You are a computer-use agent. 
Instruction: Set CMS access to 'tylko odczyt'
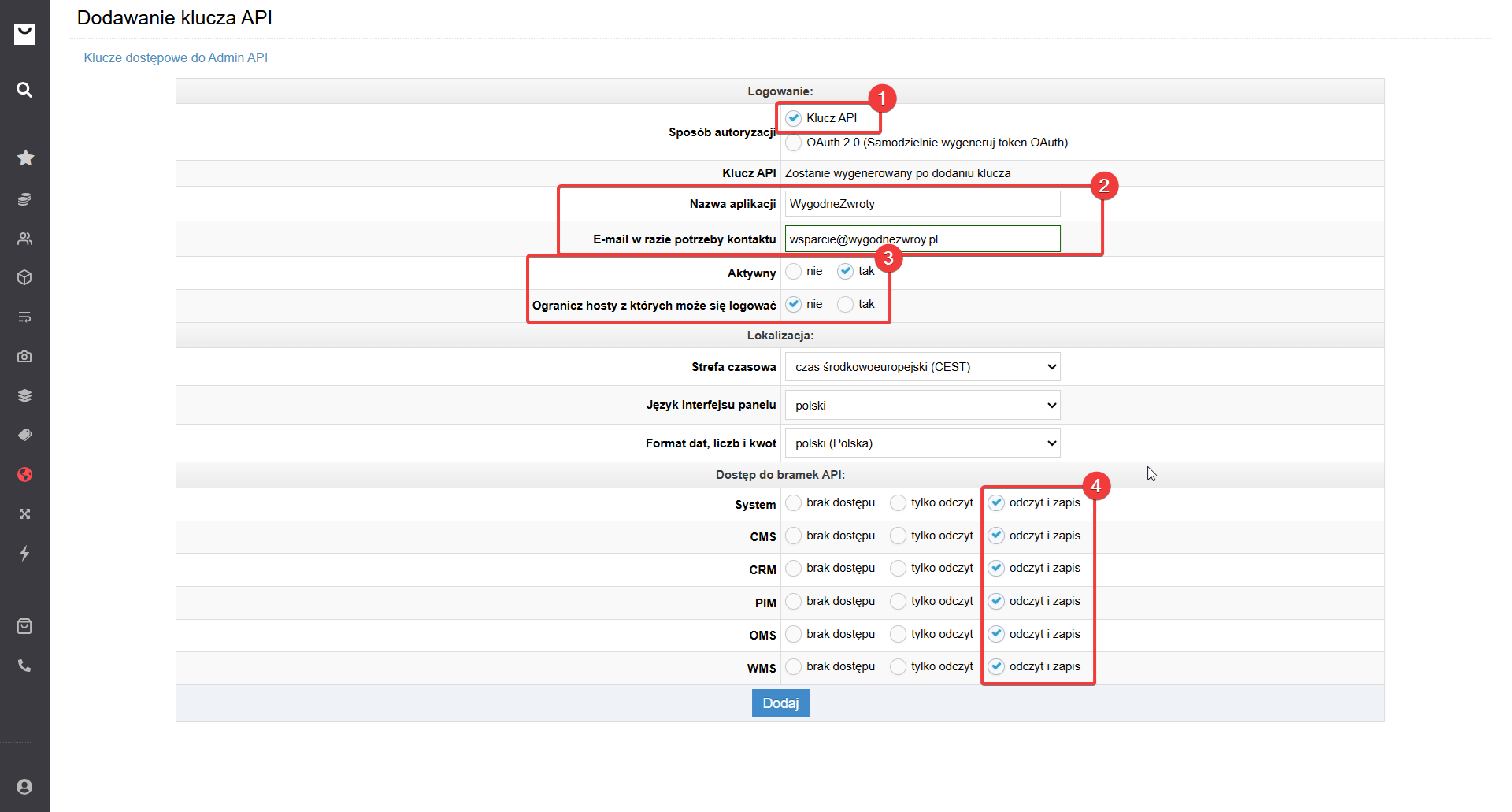(x=898, y=536)
